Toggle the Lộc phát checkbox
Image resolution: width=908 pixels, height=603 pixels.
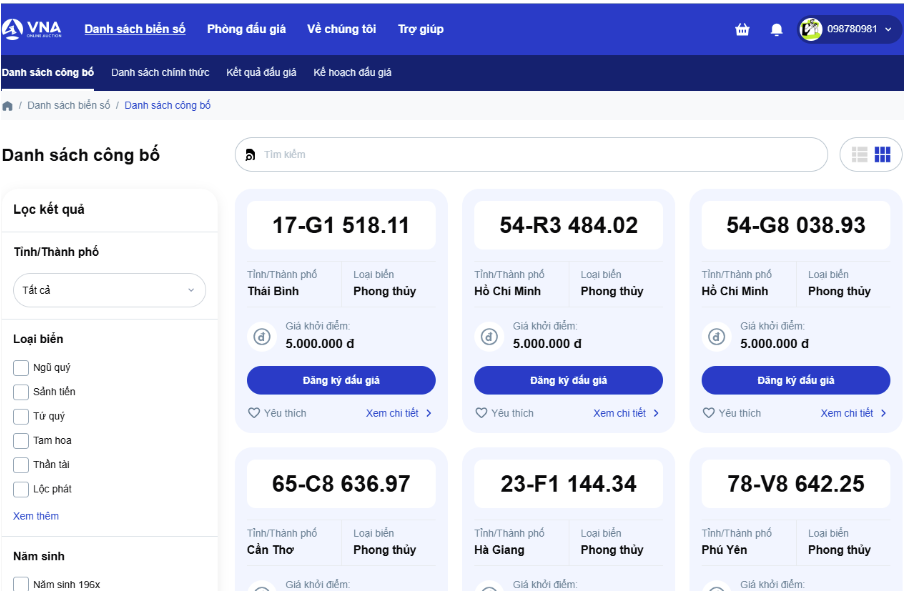pyautogui.click(x=21, y=489)
